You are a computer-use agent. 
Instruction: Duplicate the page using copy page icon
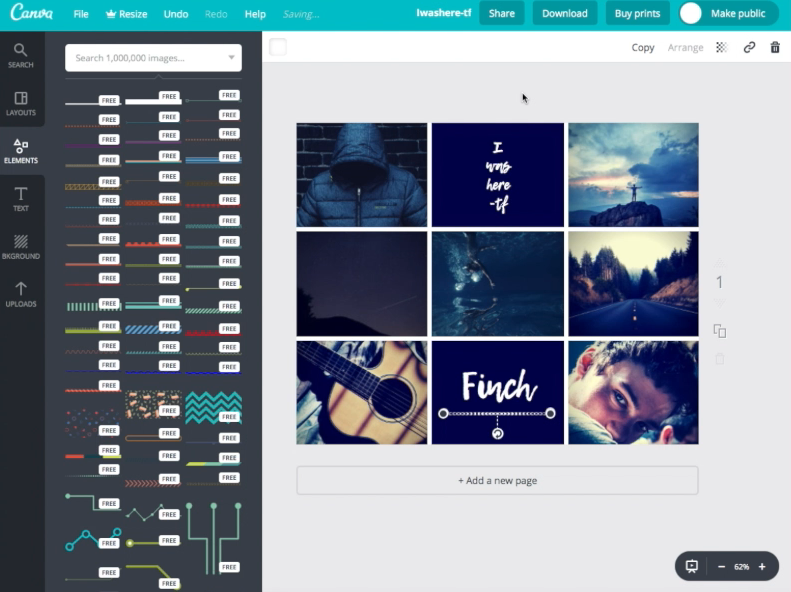click(x=719, y=331)
